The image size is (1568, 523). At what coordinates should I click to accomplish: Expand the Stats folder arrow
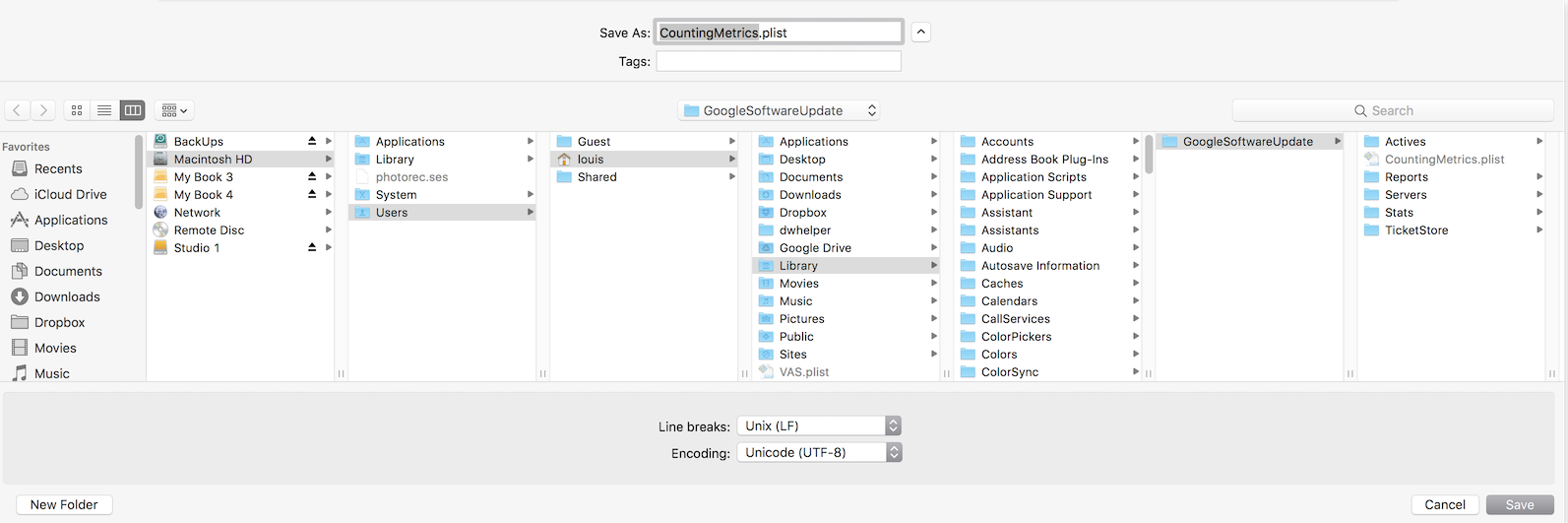[x=1539, y=212]
